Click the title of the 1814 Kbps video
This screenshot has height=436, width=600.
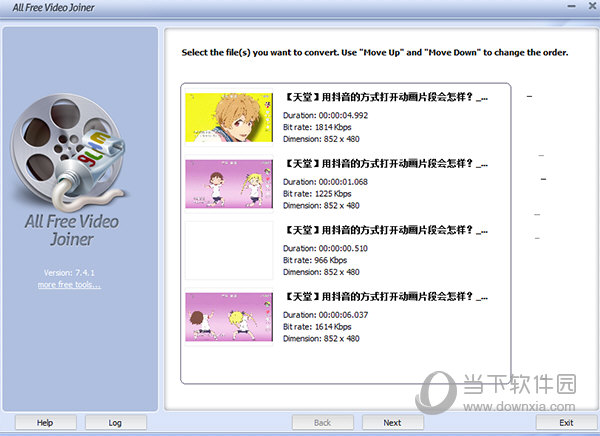[386, 97]
